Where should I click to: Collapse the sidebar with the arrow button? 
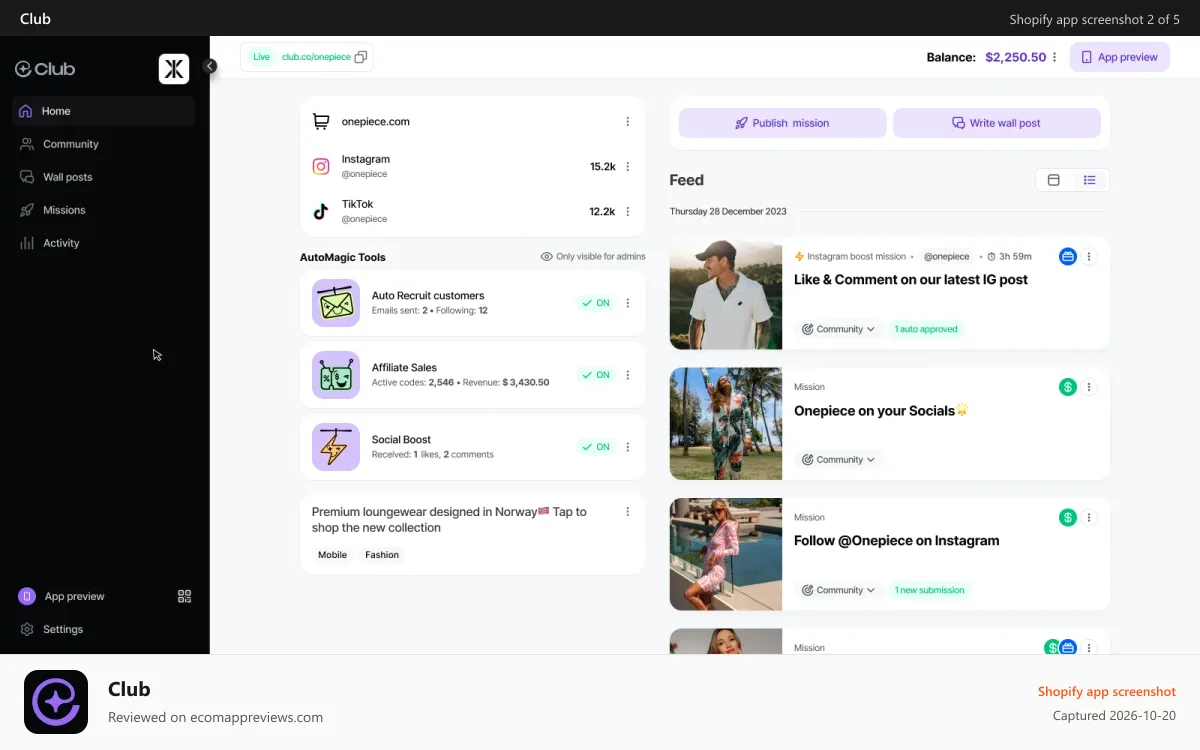point(210,66)
